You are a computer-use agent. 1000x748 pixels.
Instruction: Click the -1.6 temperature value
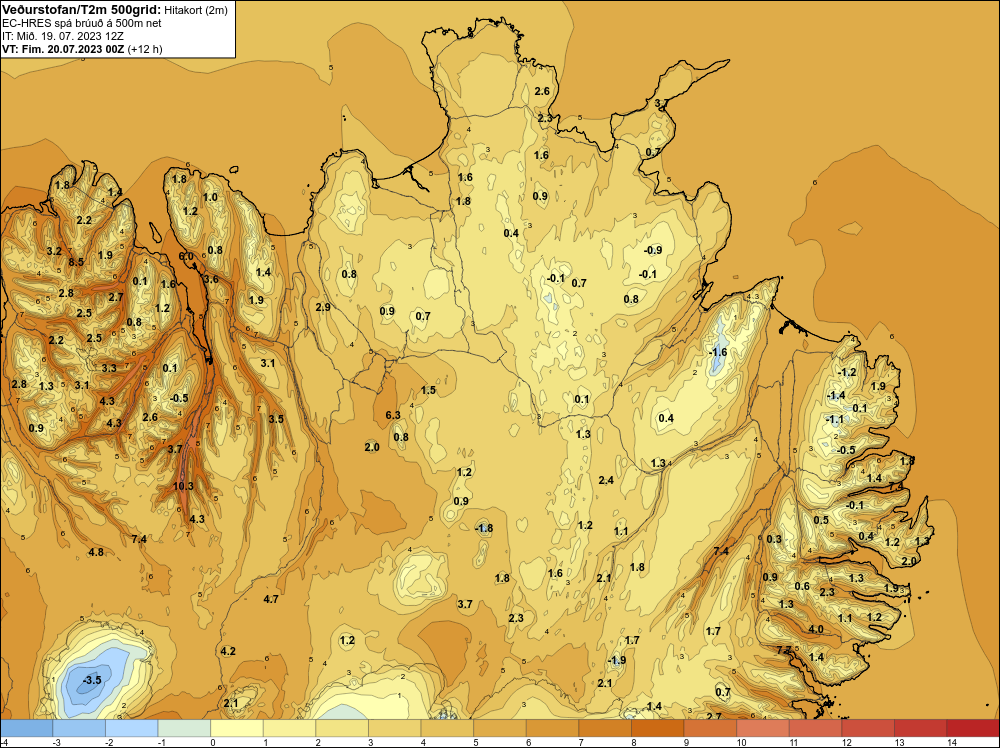pyautogui.click(x=718, y=353)
